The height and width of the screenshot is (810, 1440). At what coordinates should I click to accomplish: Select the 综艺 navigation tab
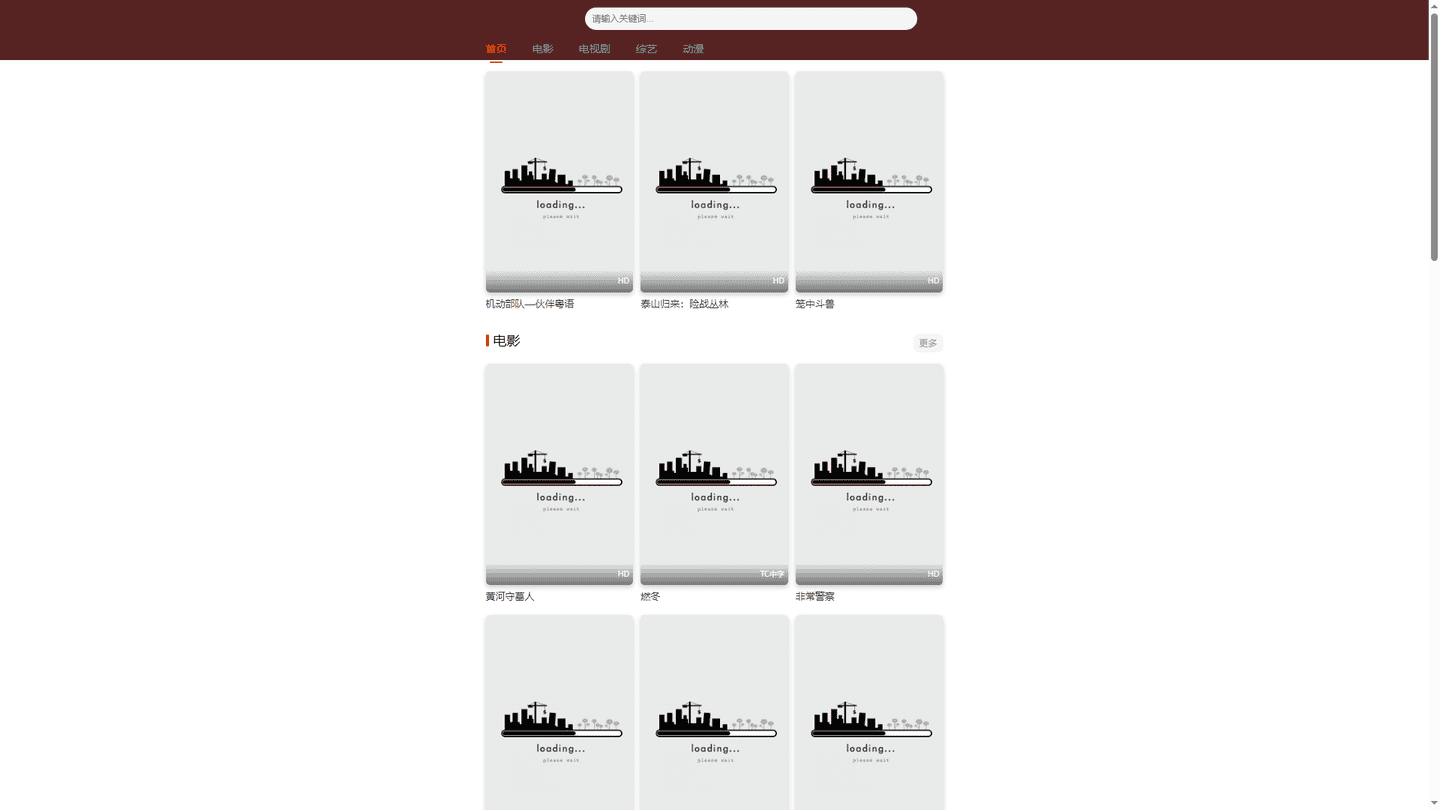pos(646,49)
